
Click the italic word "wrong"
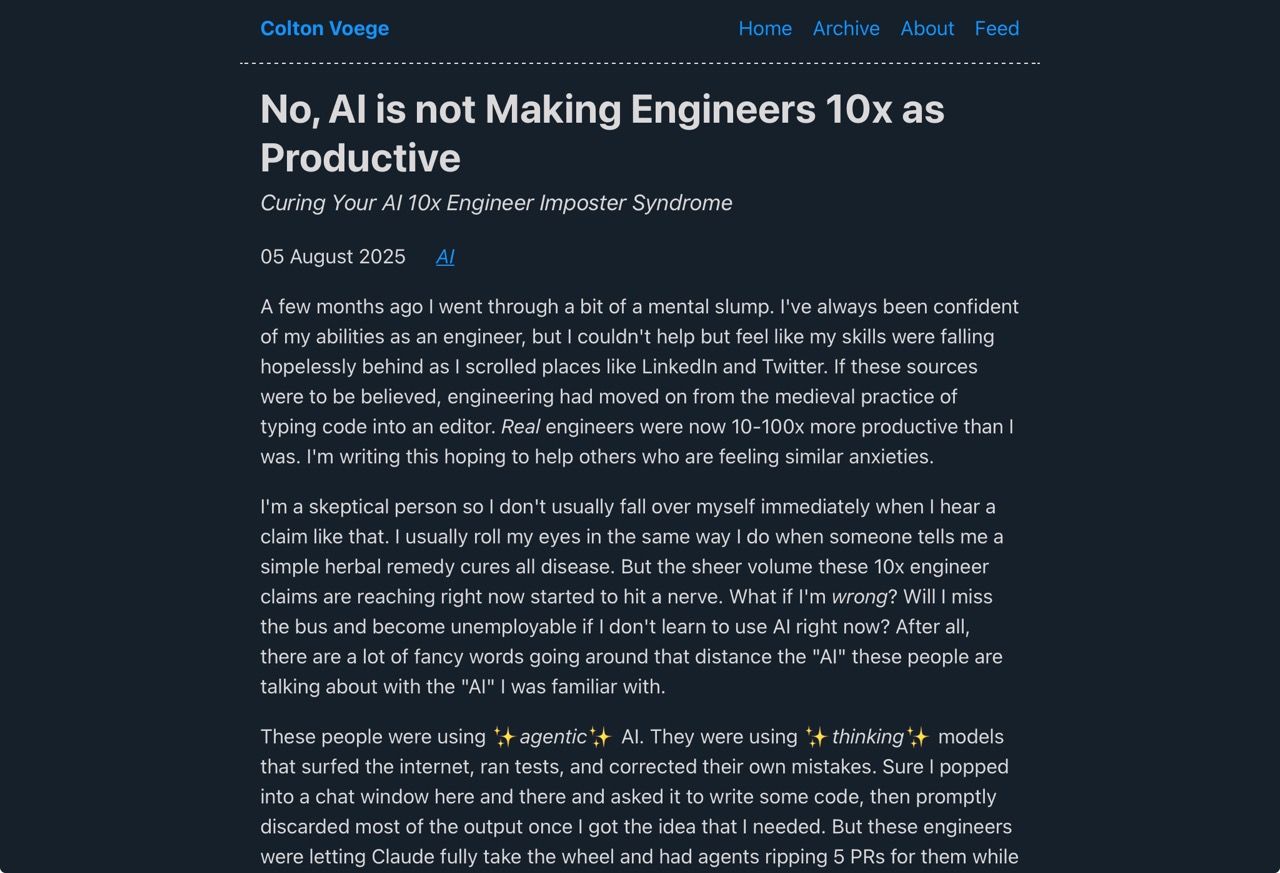(x=859, y=597)
